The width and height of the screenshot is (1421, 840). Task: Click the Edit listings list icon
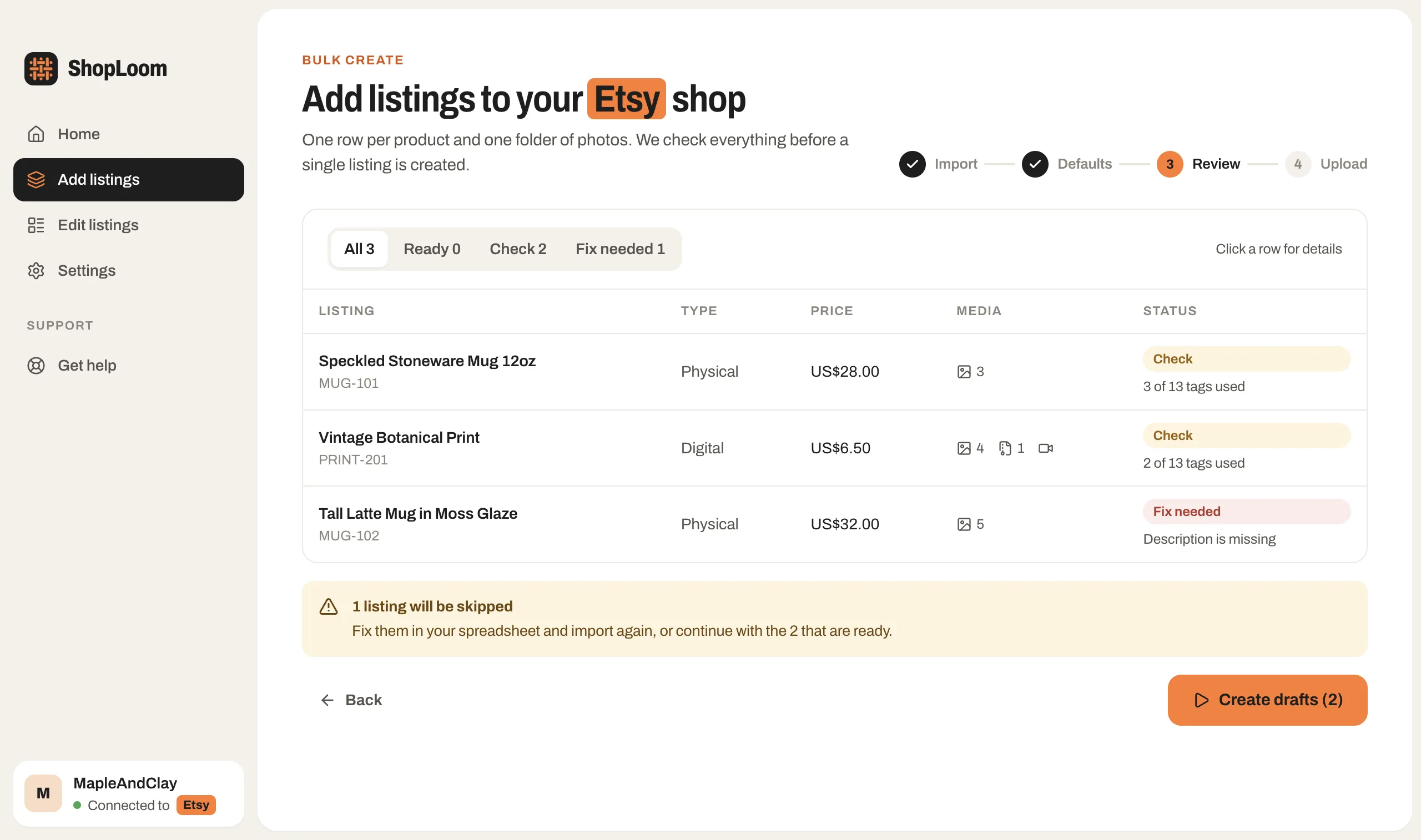36,225
